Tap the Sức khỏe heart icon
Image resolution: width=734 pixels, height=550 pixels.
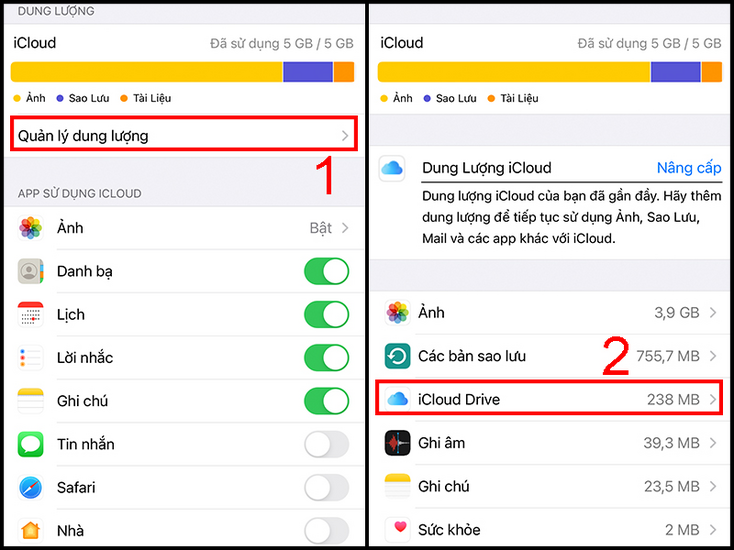click(x=397, y=529)
